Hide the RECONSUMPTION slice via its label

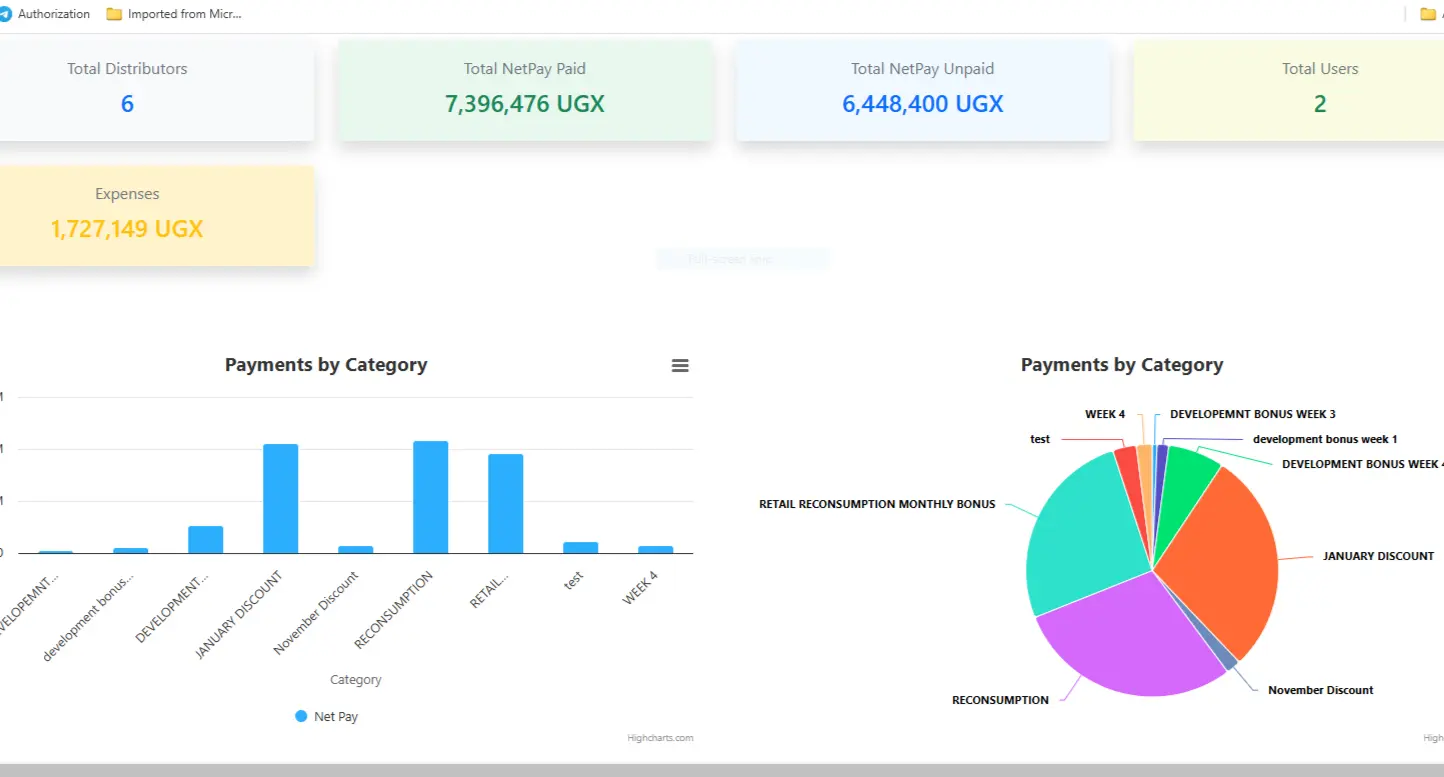point(1000,700)
